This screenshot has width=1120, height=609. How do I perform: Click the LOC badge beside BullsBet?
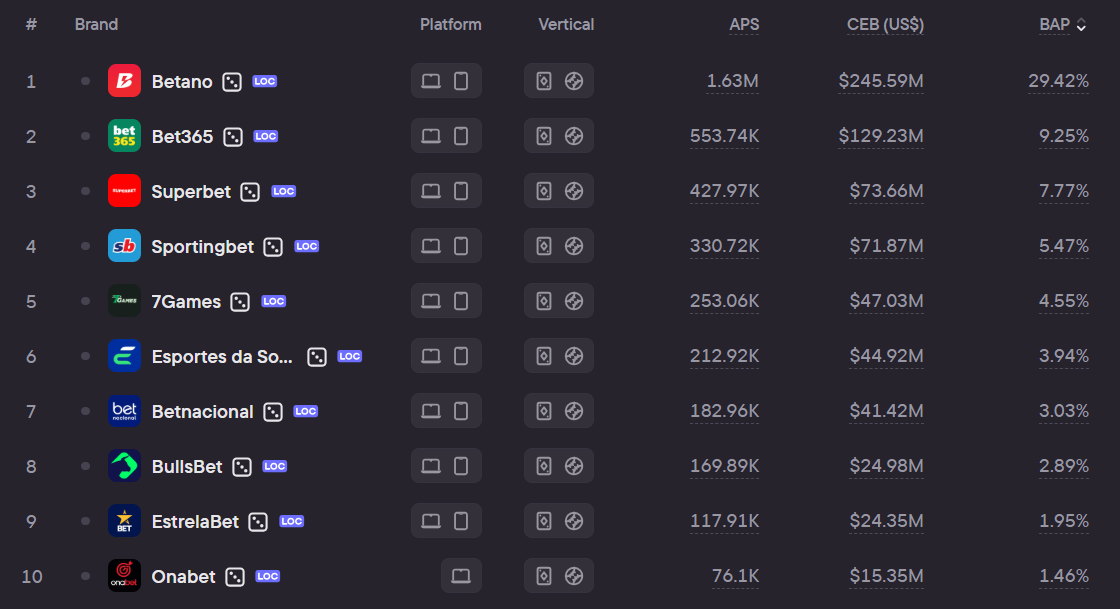tap(275, 466)
